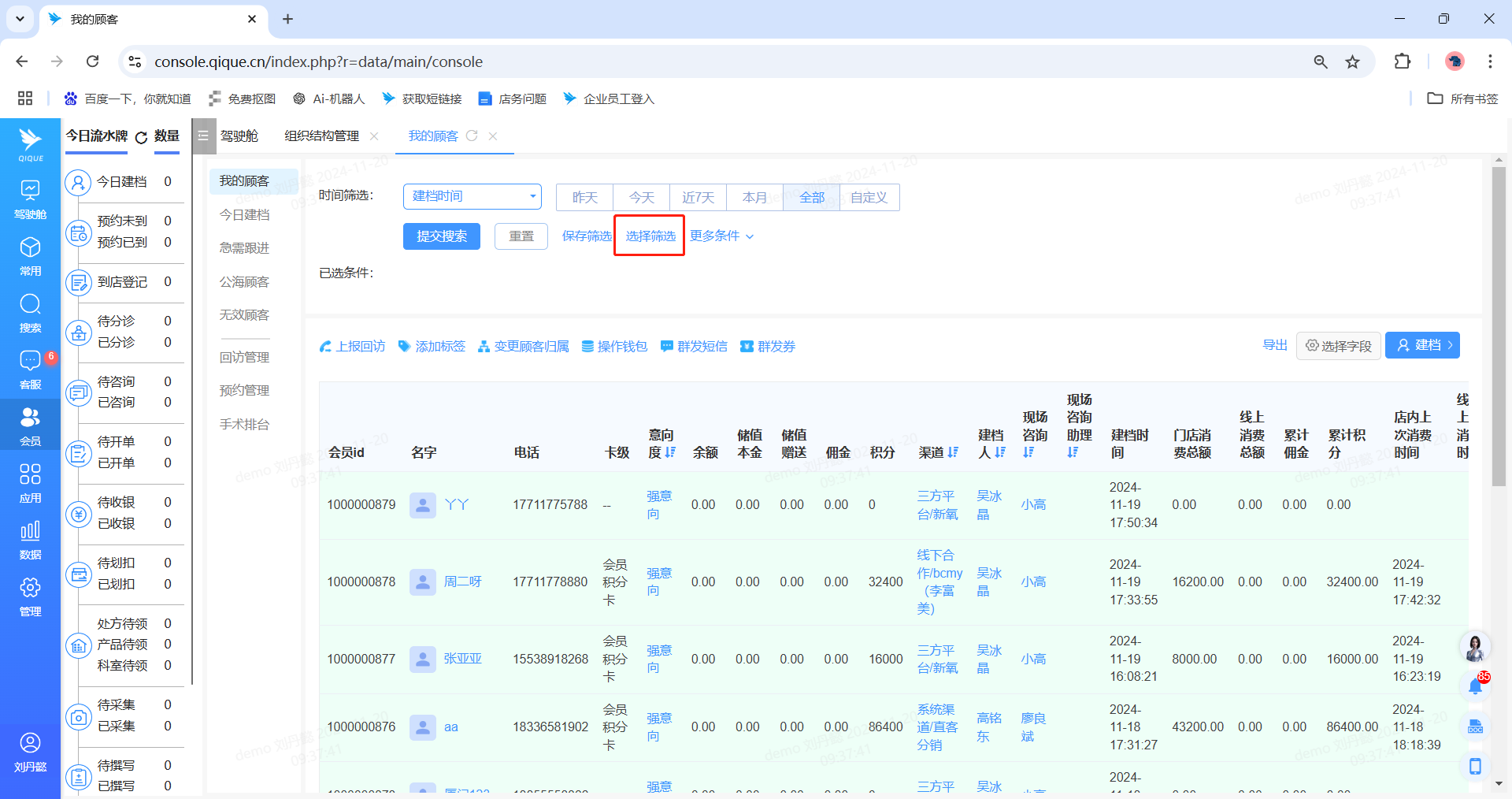The height and width of the screenshot is (799, 1512).
Task: Sort by 意向度 column arrow
Action: (670, 452)
